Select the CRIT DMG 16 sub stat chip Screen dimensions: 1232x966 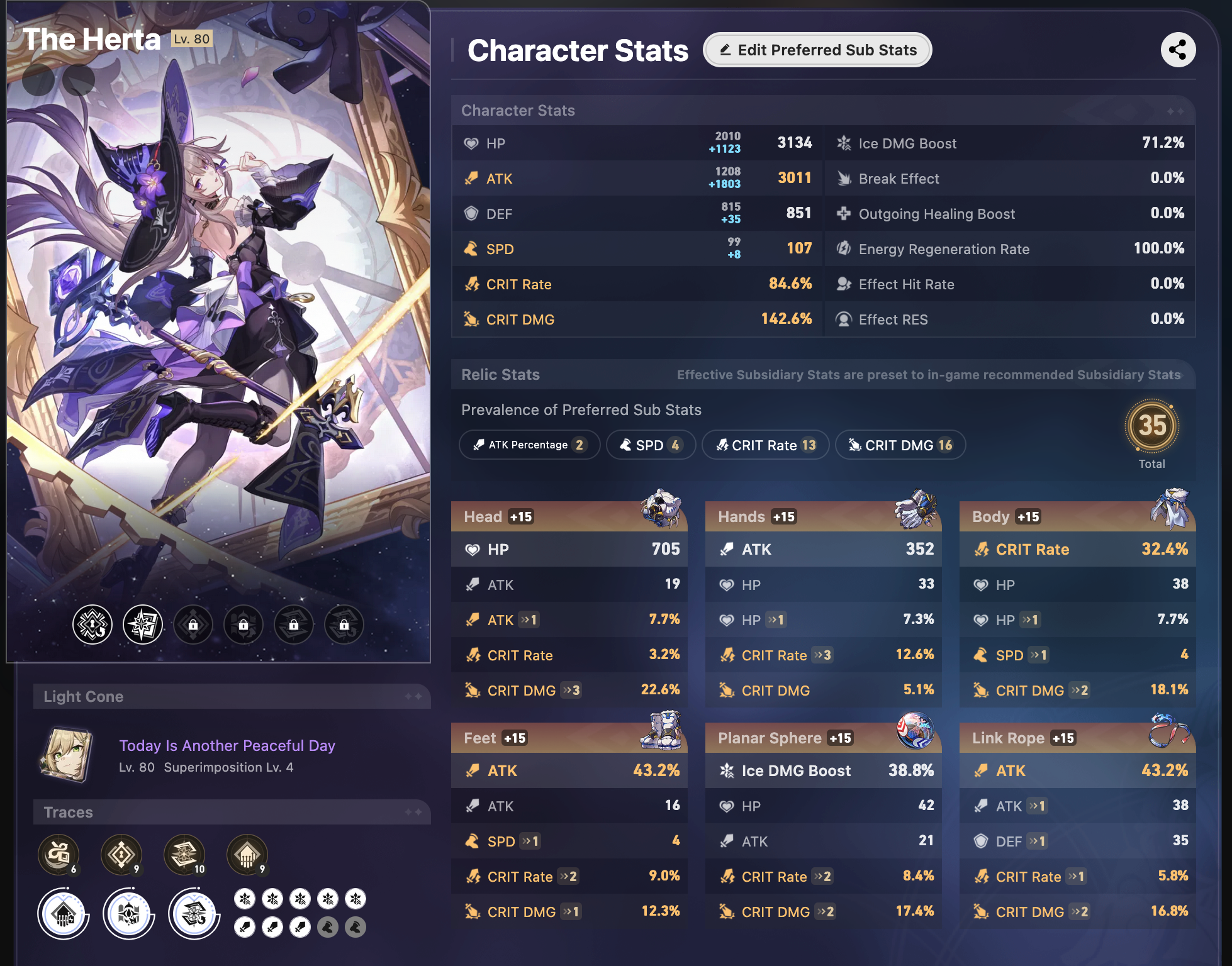(x=900, y=445)
